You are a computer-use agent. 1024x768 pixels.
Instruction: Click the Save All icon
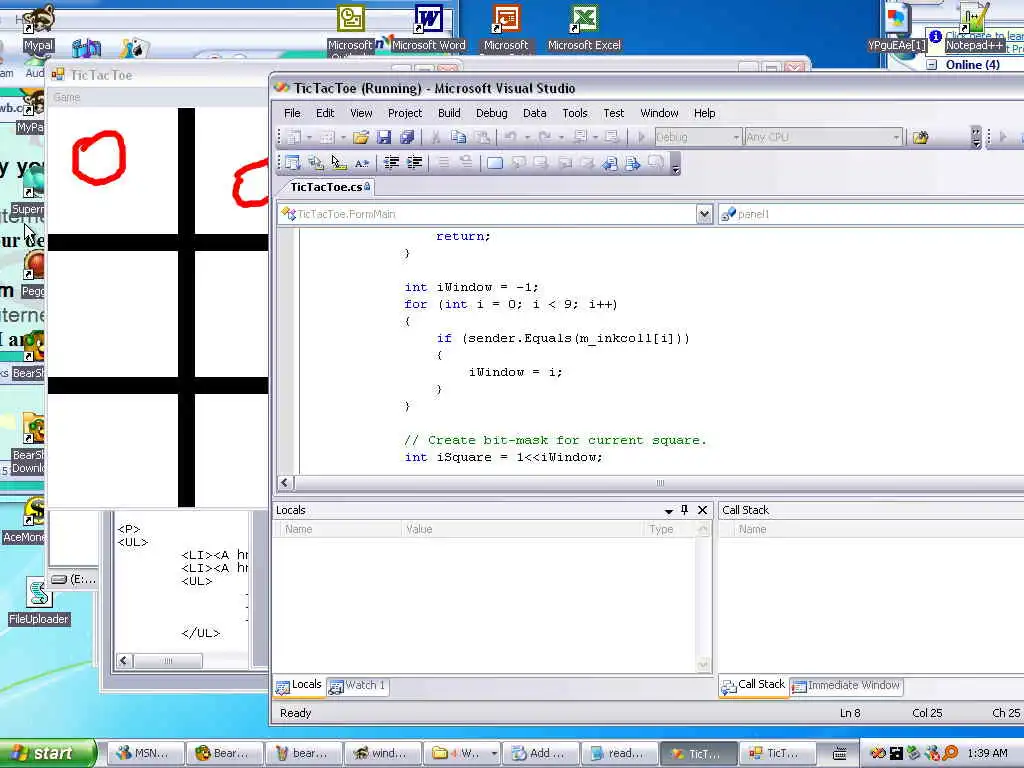pos(407,137)
